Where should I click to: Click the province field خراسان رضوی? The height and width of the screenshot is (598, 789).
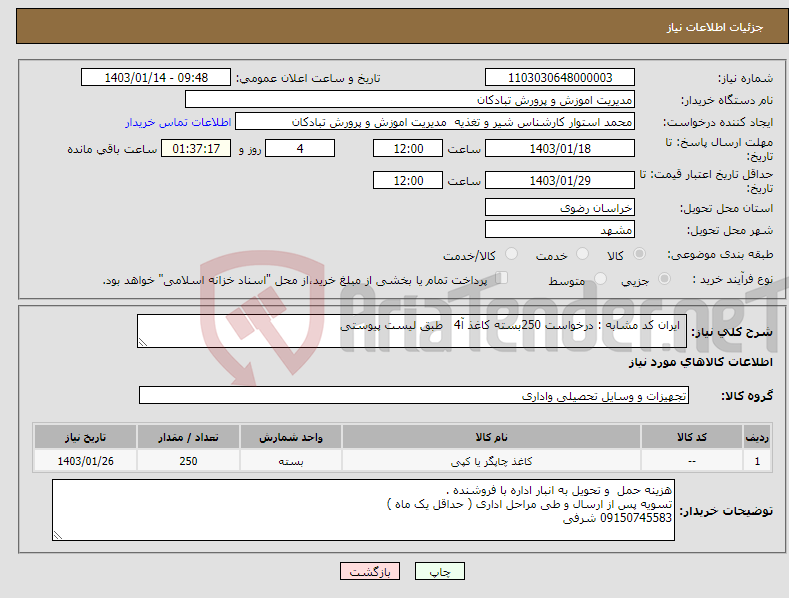point(560,207)
